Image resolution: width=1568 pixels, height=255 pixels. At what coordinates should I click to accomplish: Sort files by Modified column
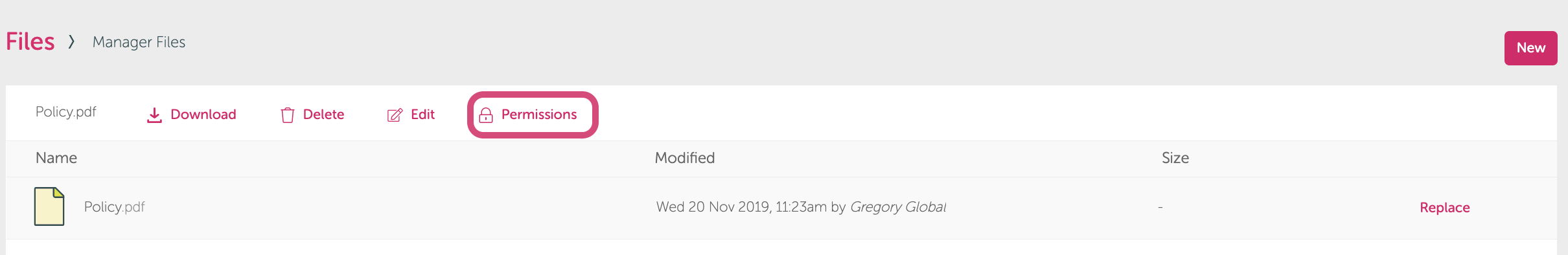[x=685, y=158]
